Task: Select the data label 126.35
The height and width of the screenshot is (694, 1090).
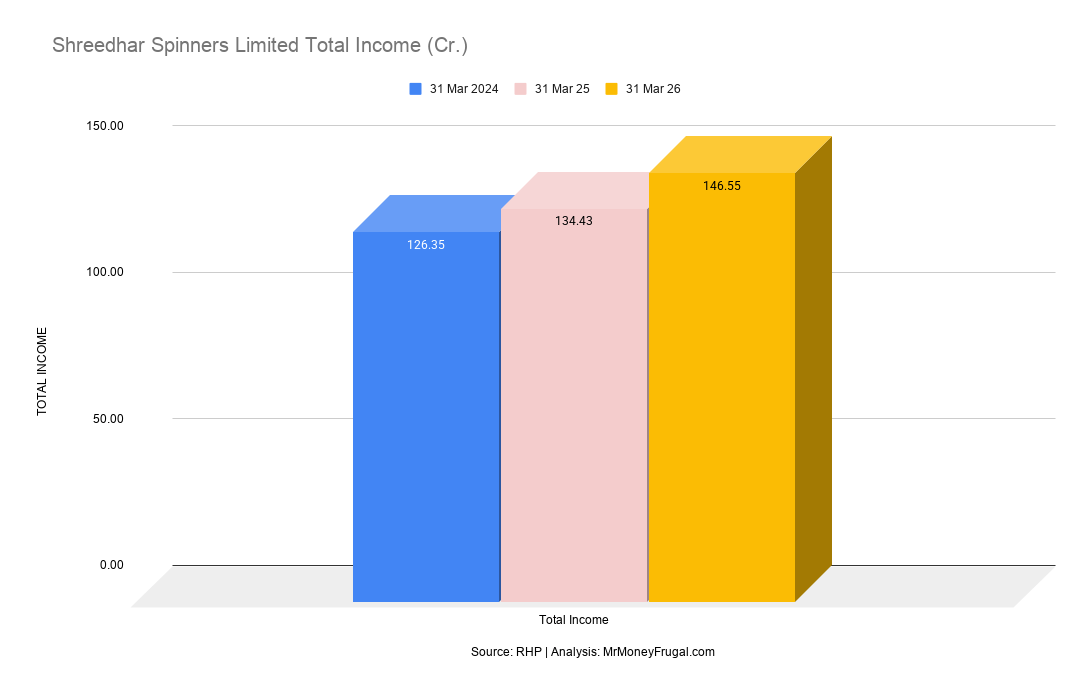Action: click(426, 245)
